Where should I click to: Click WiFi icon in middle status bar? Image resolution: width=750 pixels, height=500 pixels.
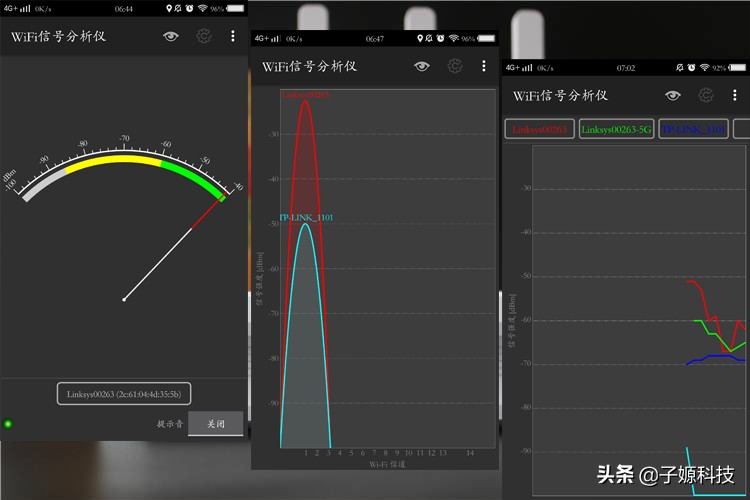point(454,38)
